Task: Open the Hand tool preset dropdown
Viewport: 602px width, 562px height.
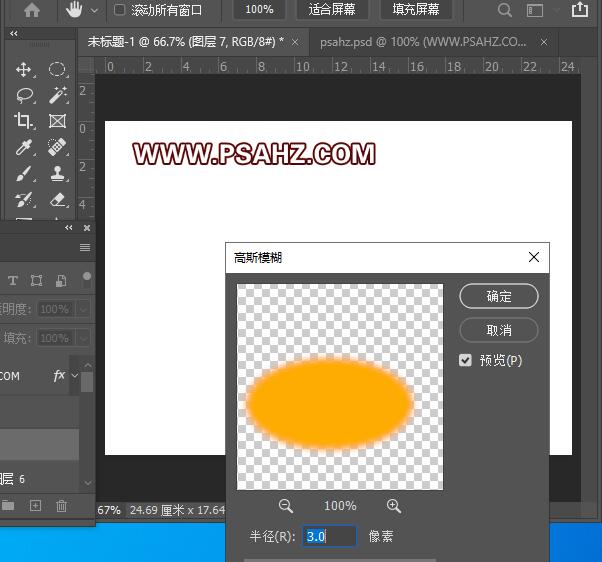Action: (x=94, y=11)
